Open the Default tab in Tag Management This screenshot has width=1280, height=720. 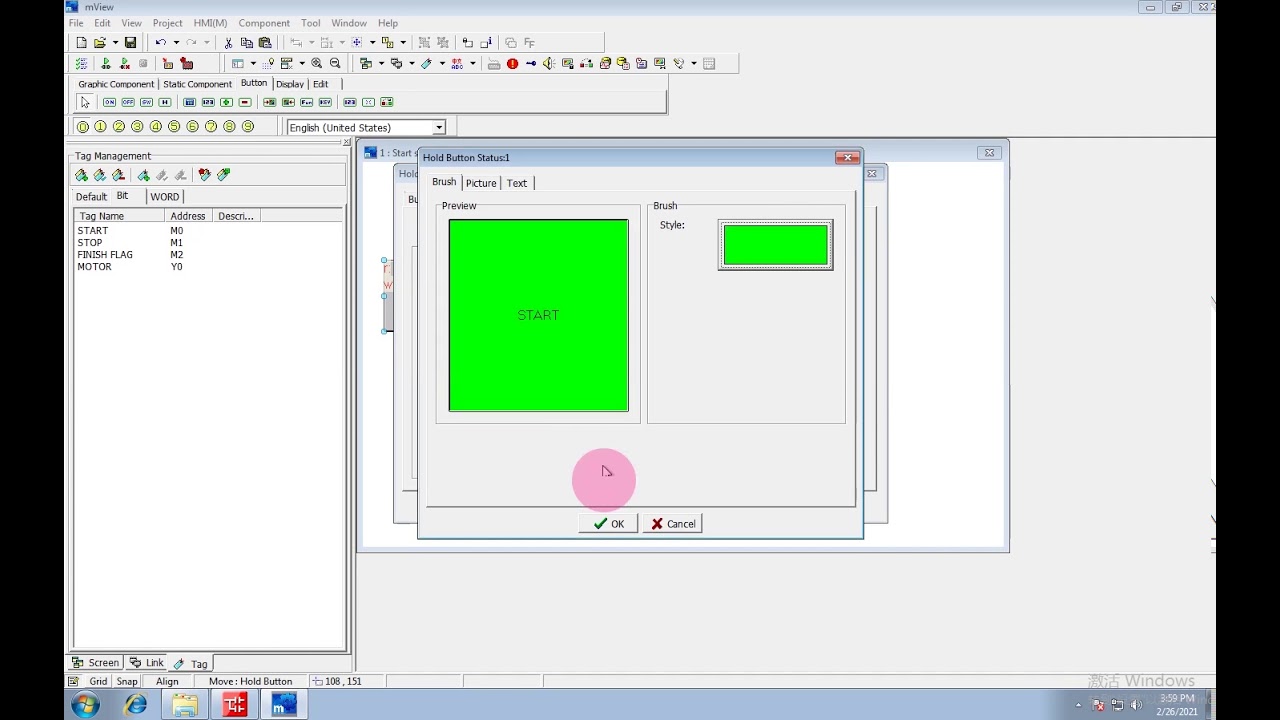(x=91, y=197)
